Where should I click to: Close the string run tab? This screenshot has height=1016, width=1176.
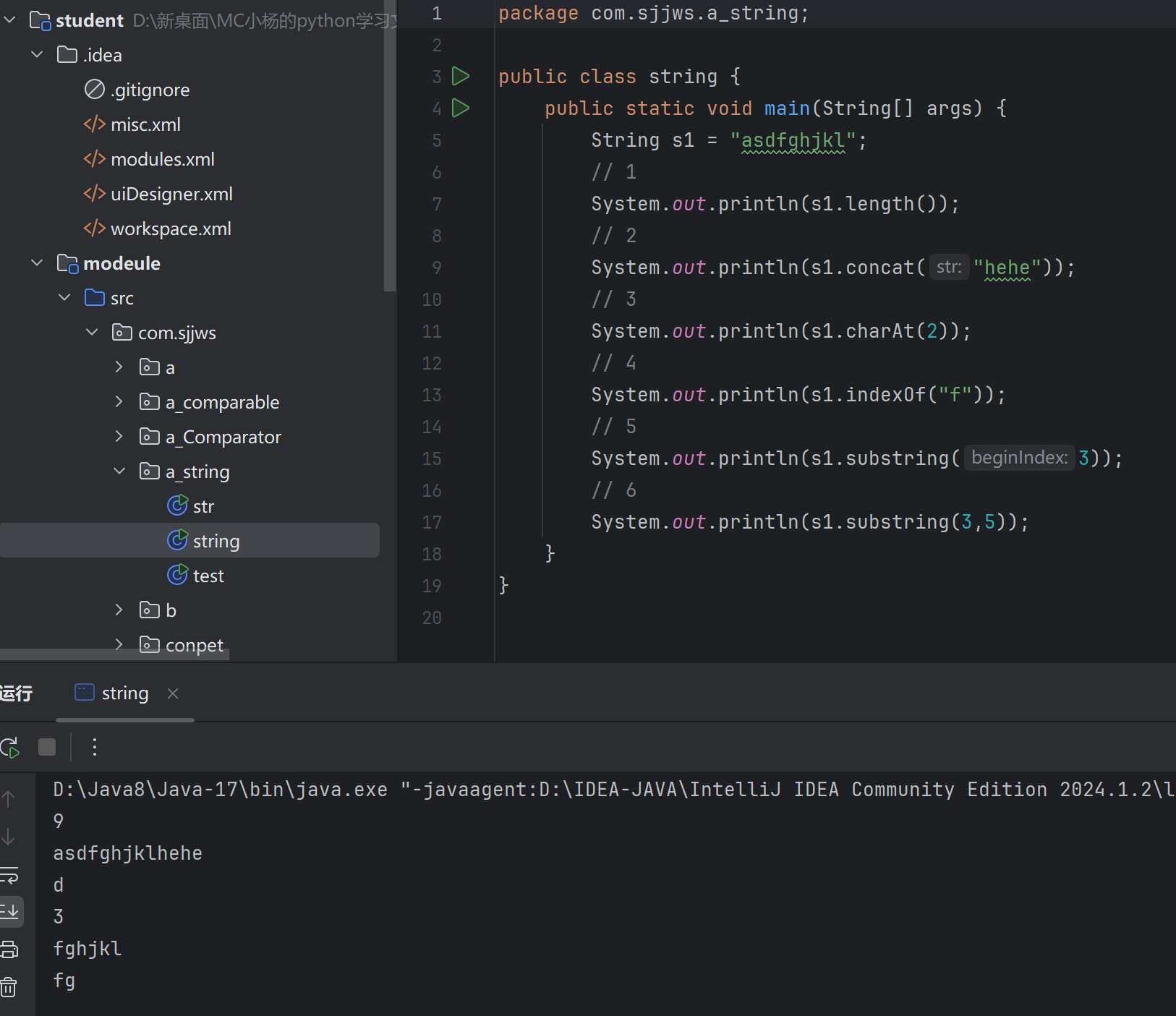[x=173, y=693]
